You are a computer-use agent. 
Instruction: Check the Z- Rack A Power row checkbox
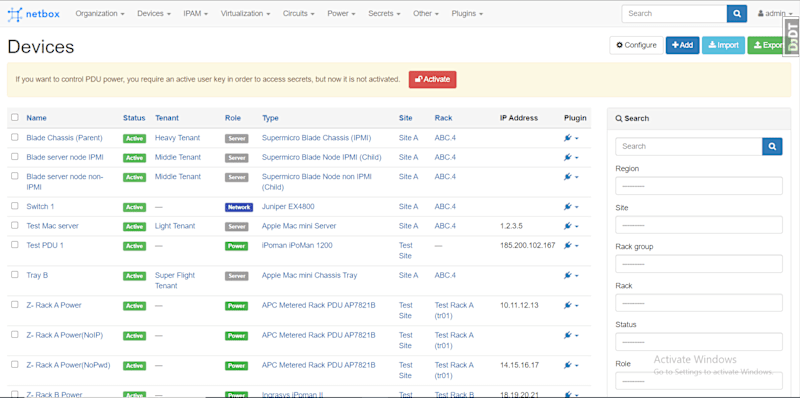(x=15, y=305)
